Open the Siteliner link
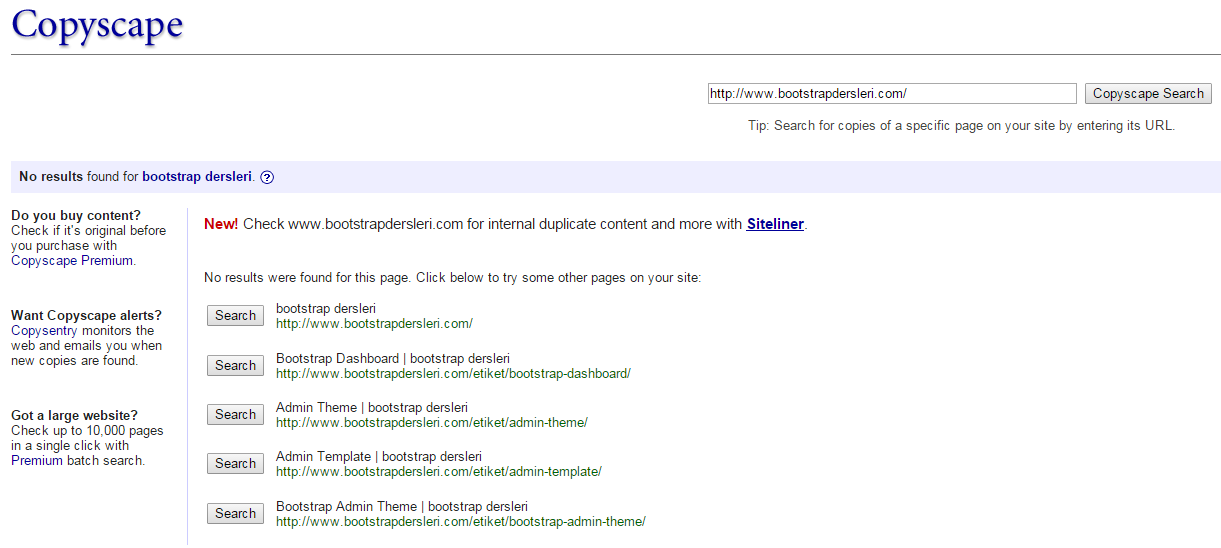The height and width of the screenshot is (548, 1221). click(x=775, y=224)
